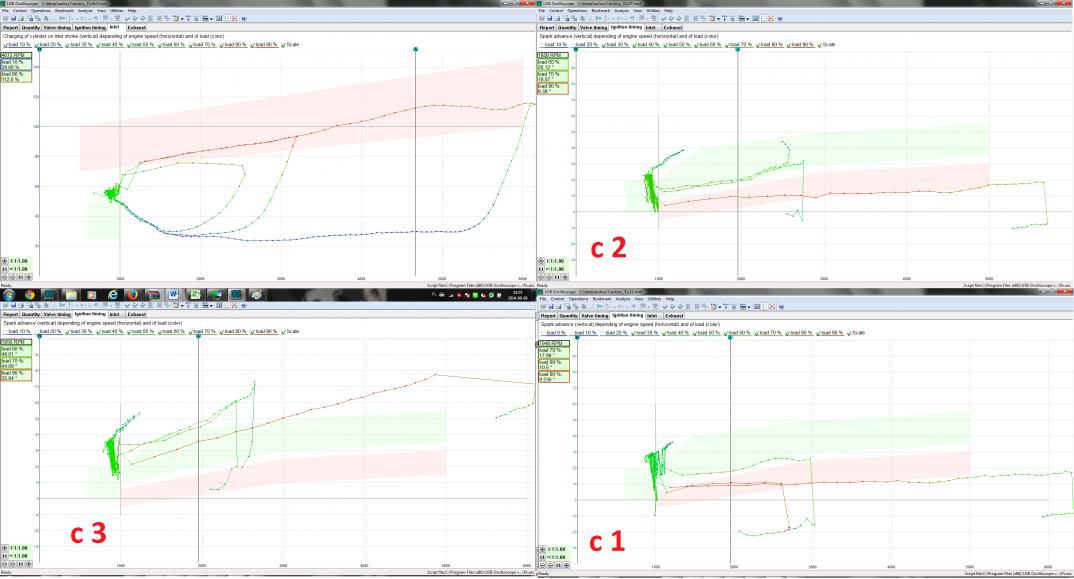
Task: Select the Inlet tab in the c 3 window
Action: 115,315
